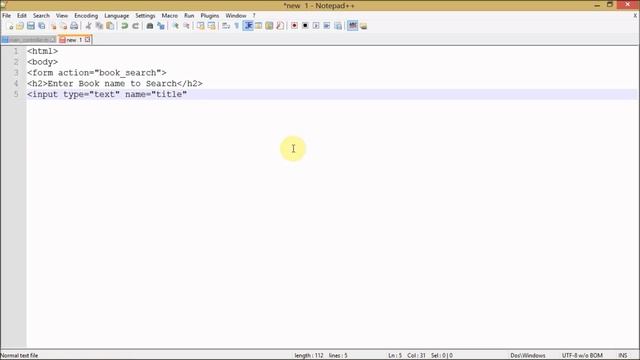
Task: Click the Close document toolbar icon
Action: (x=53, y=26)
